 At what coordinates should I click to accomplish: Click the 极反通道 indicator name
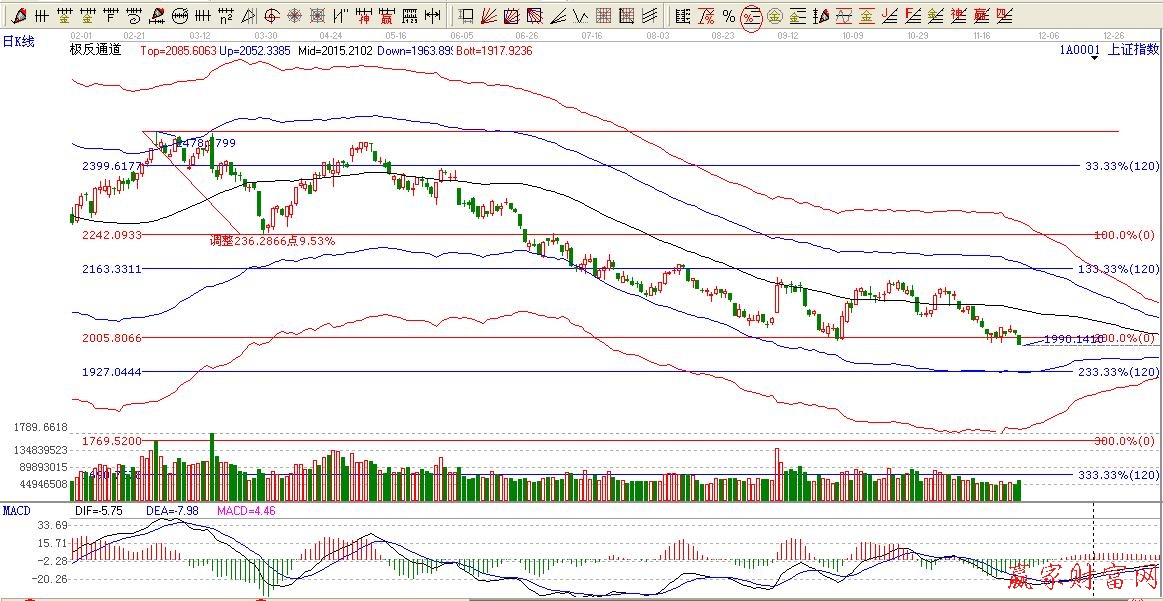(x=95, y=50)
